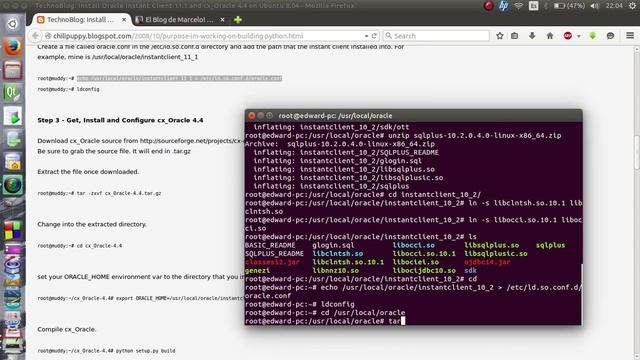Open Firefox downloads arrow
Image resolution: width=640 pixels, height=360 pixels.
[x=532, y=36]
